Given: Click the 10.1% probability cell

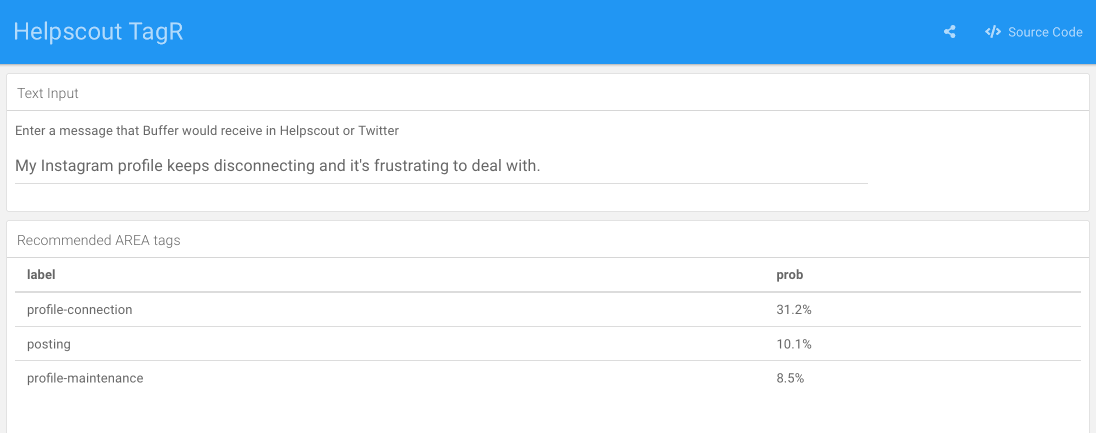Looking at the screenshot, I should (x=794, y=344).
